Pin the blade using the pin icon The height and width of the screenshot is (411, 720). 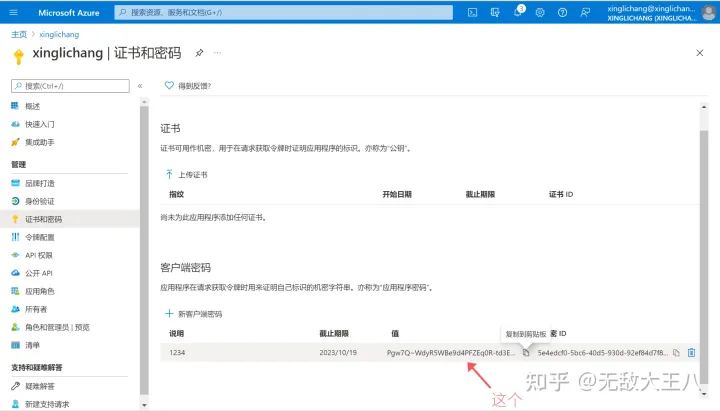click(199, 52)
